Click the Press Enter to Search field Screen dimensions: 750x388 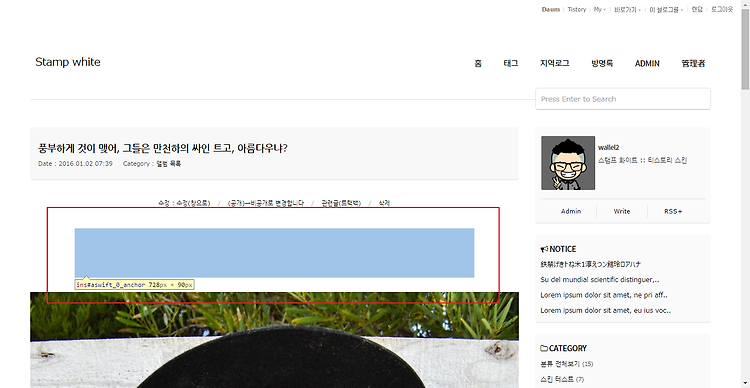[x=623, y=99]
